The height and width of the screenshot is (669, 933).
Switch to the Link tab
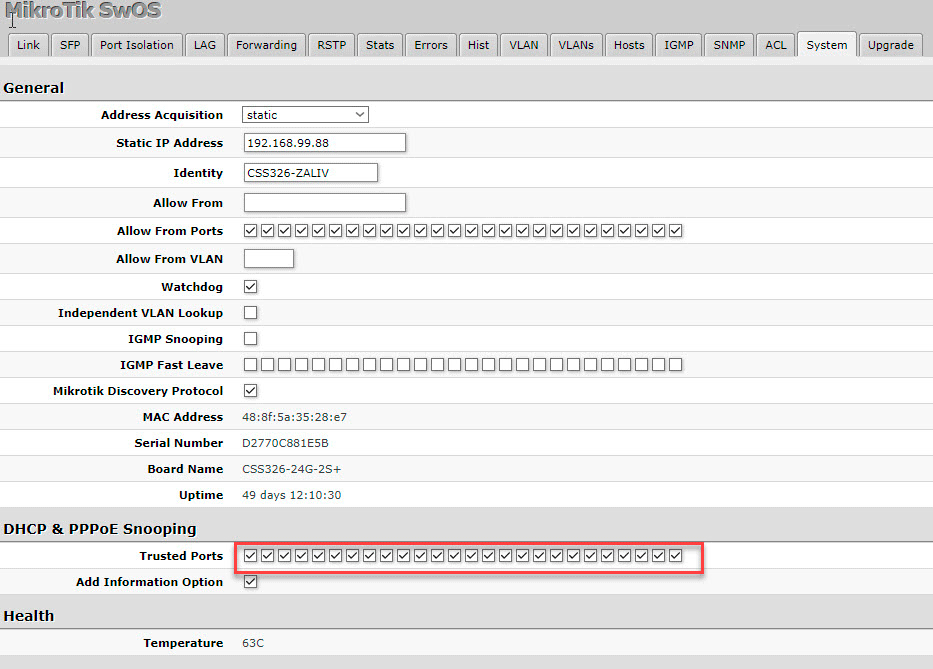(29, 45)
